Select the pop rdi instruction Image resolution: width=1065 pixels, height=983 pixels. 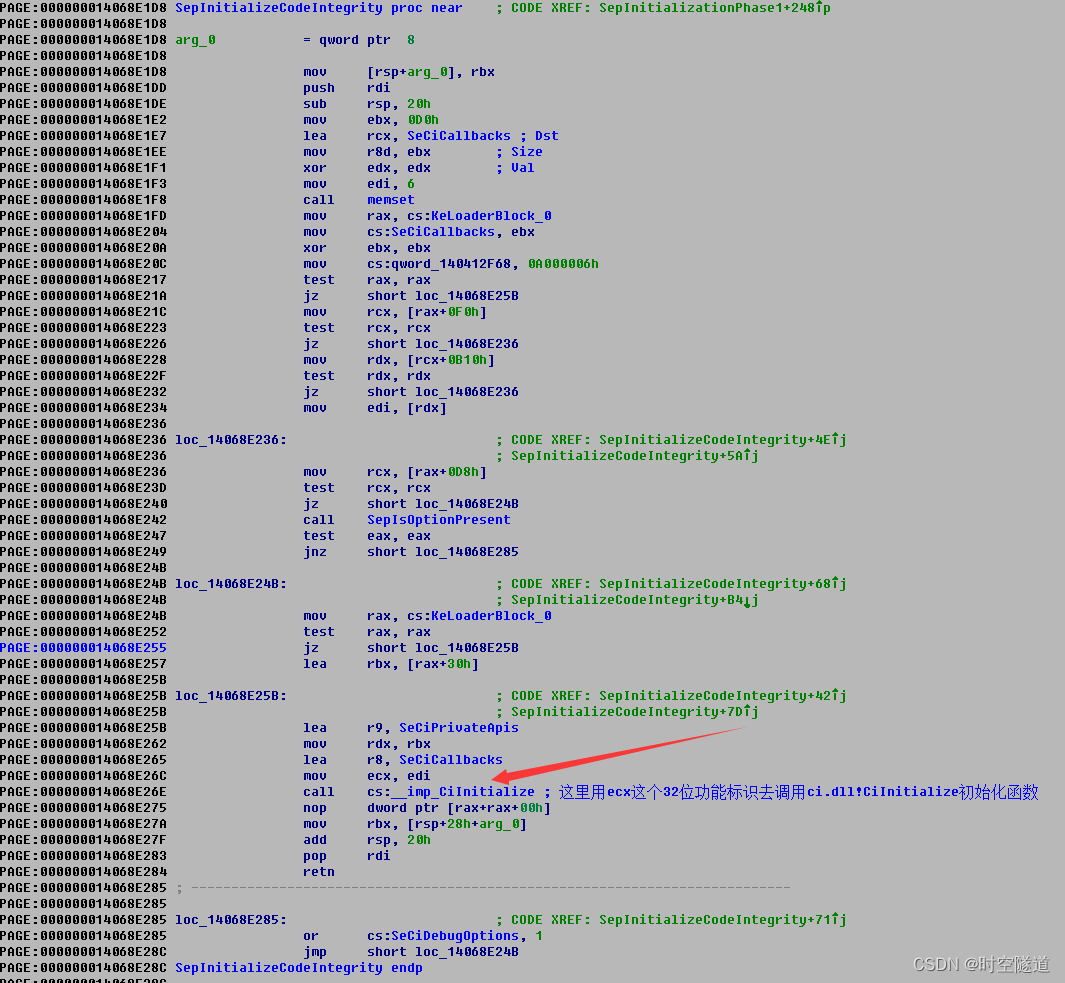click(x=346, y=856)
